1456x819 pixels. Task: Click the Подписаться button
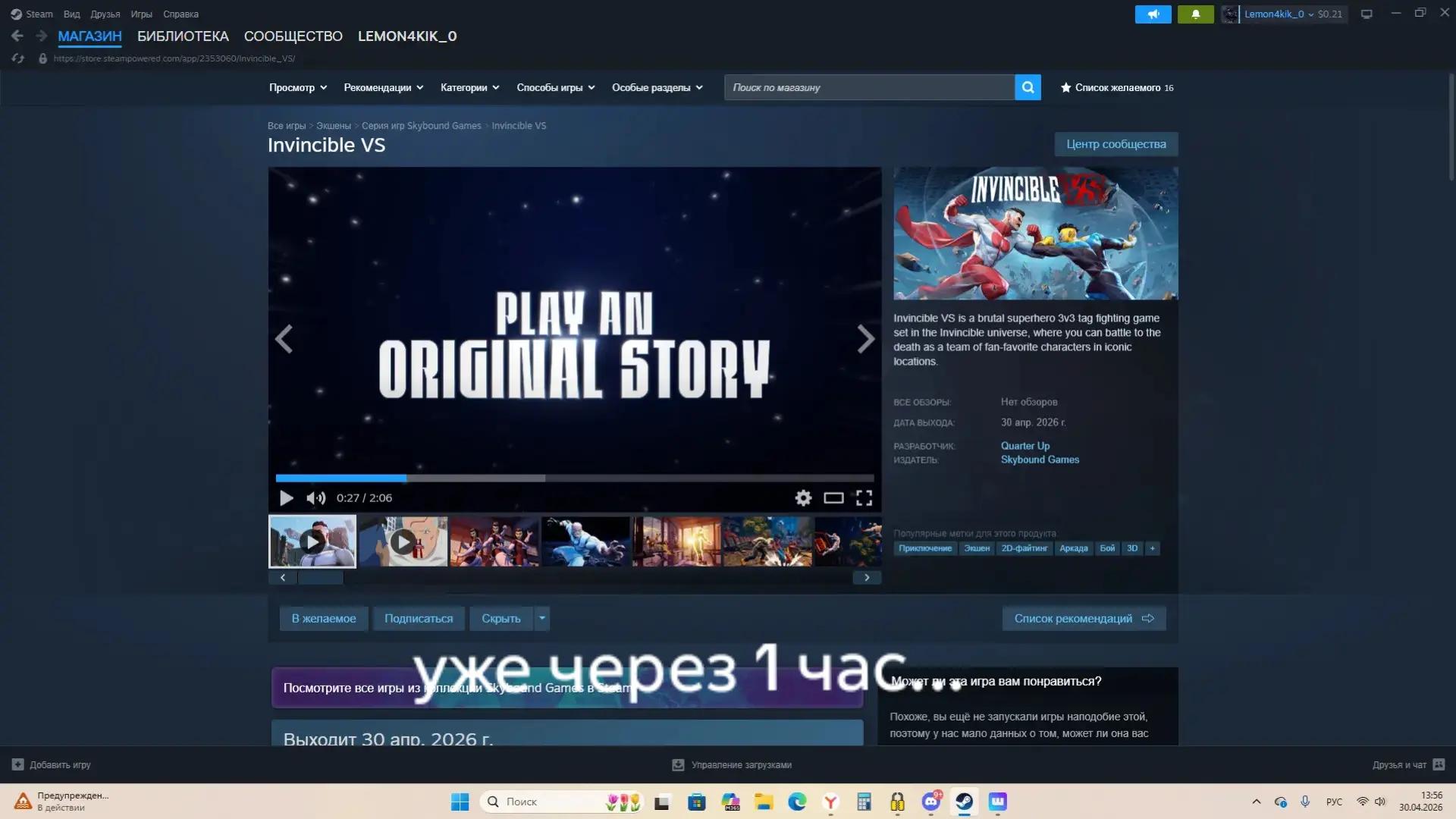point(419,619)
